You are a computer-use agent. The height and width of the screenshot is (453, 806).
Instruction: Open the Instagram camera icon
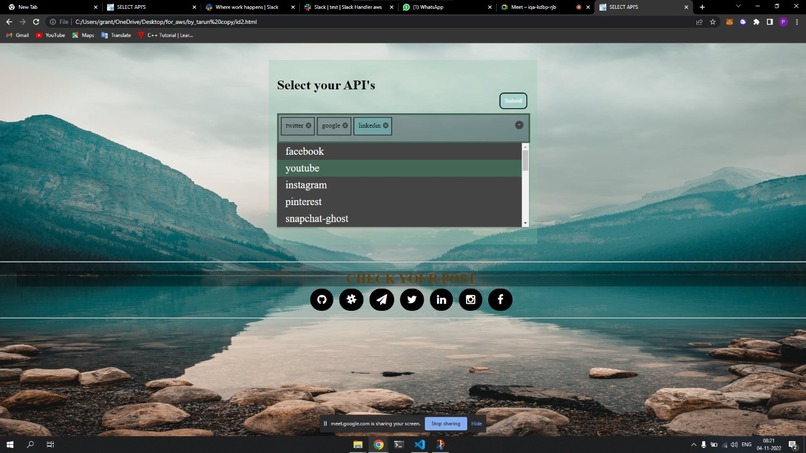[470, 300]
